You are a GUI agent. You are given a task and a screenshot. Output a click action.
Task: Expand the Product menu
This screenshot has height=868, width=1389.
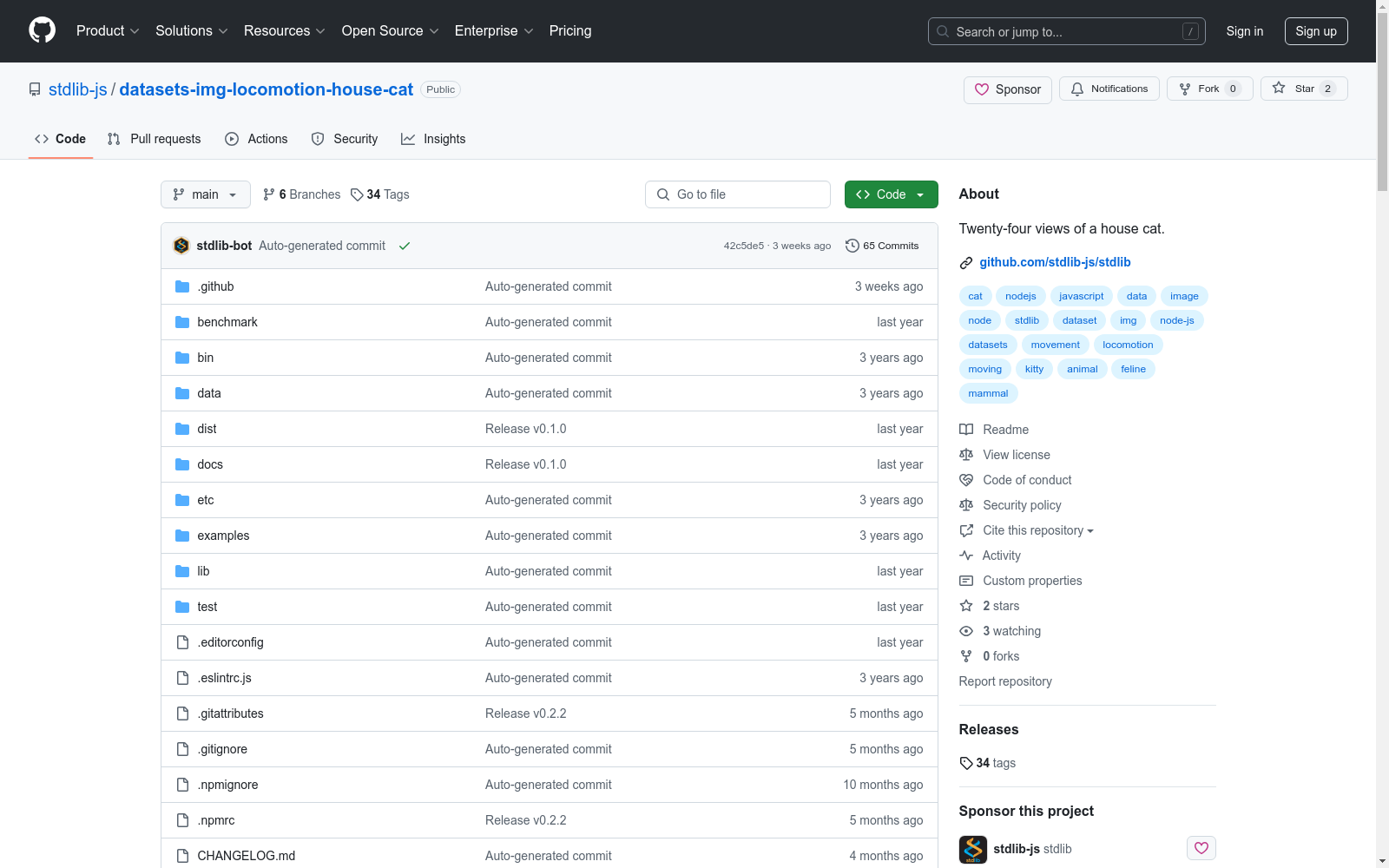coord(108,31)
